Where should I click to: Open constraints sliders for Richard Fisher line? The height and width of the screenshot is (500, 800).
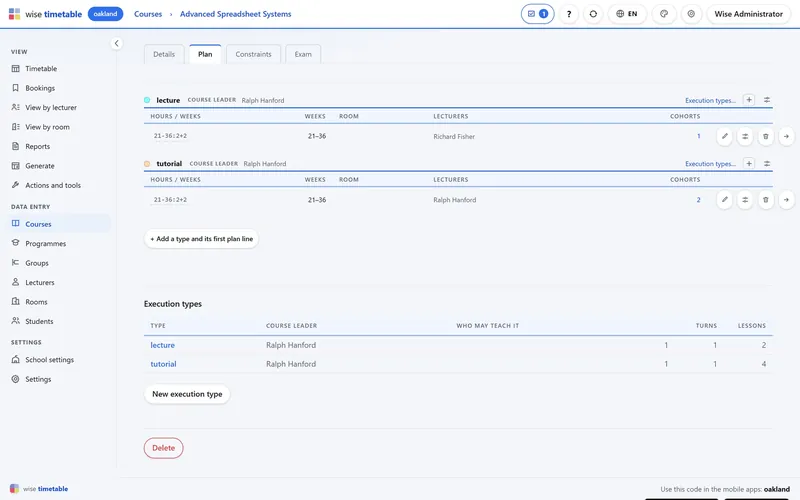745,136
